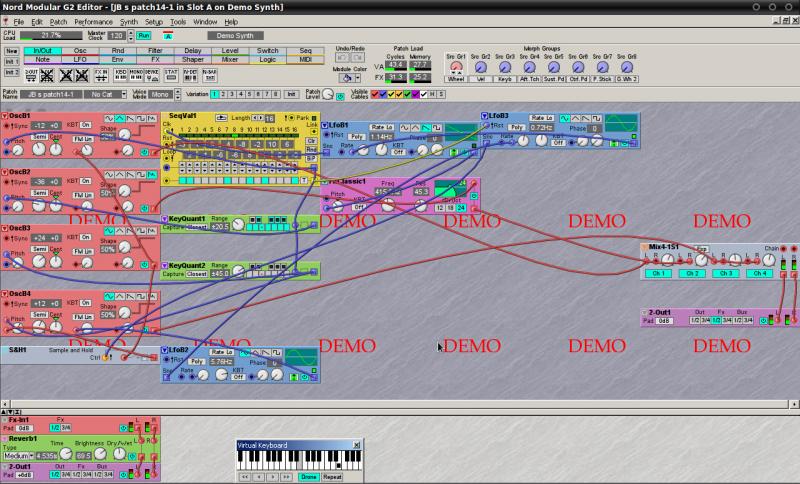Toggle Reverb1 bypass power button
The height and width of the screenshot is (484, 800).
(x=131, y=455)
